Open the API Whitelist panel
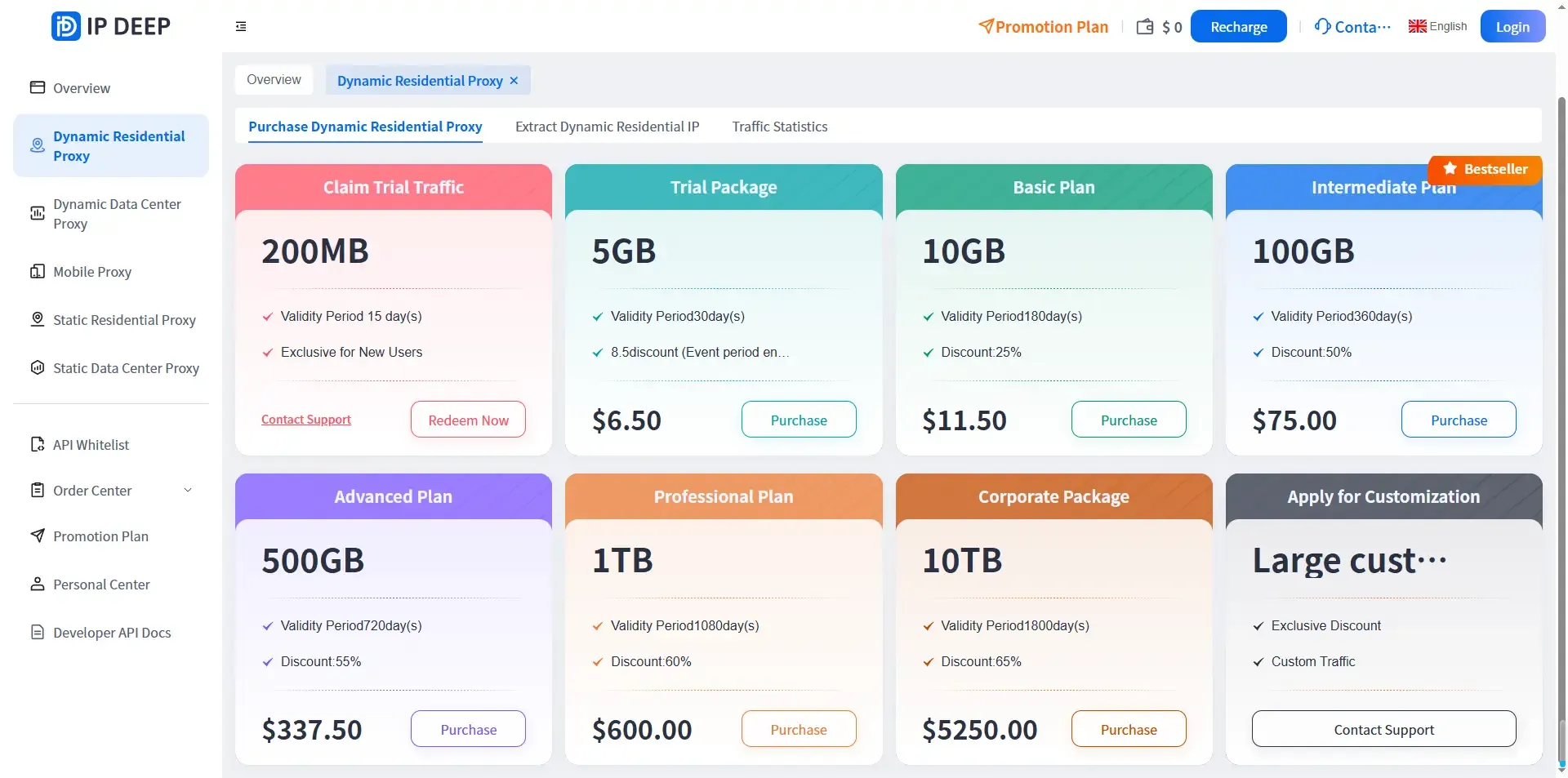Image resolution: width=1568 pixels, height=778 pixels. 90,445
